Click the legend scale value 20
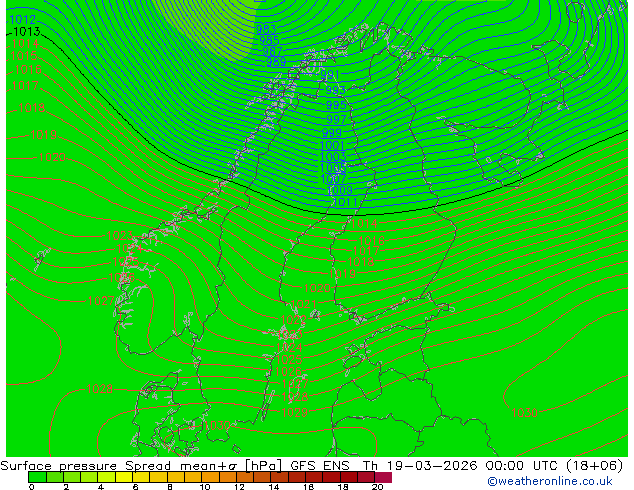Viewport: 634px width, 490px height. [x=377, y=487]
